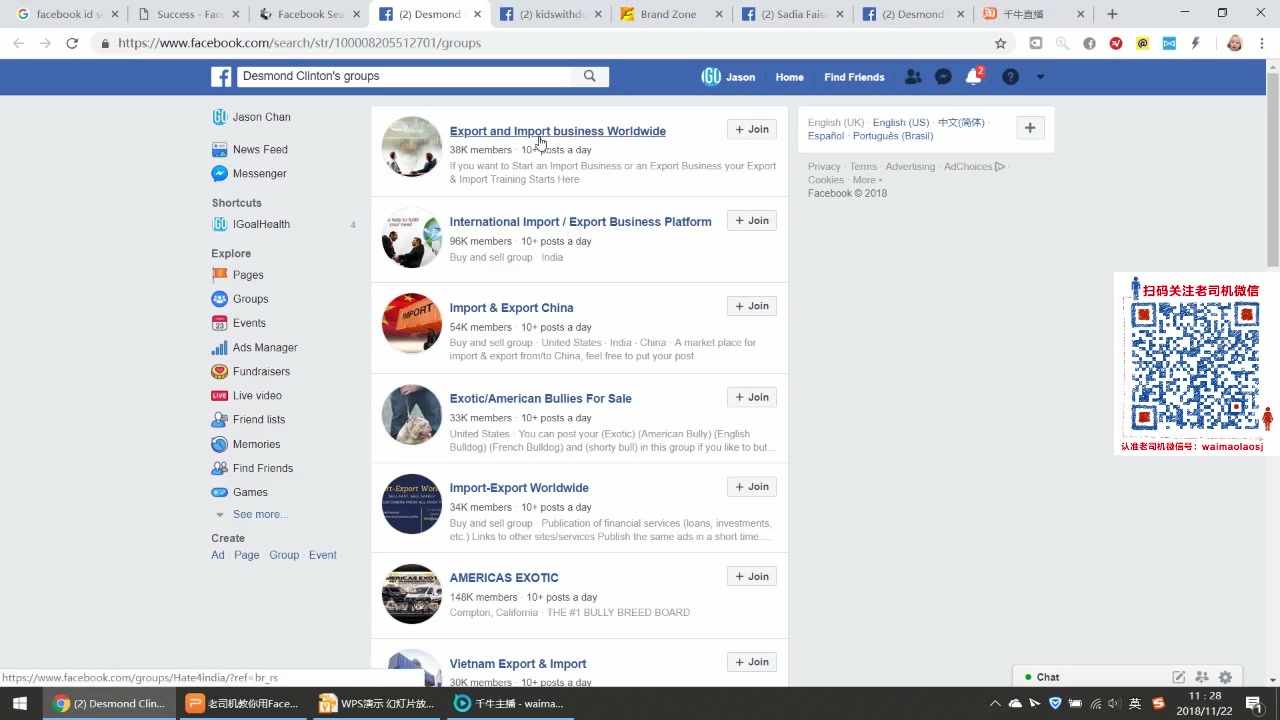
Task: Open Export and Import business Worldwide title
Action: click(557, 131)
